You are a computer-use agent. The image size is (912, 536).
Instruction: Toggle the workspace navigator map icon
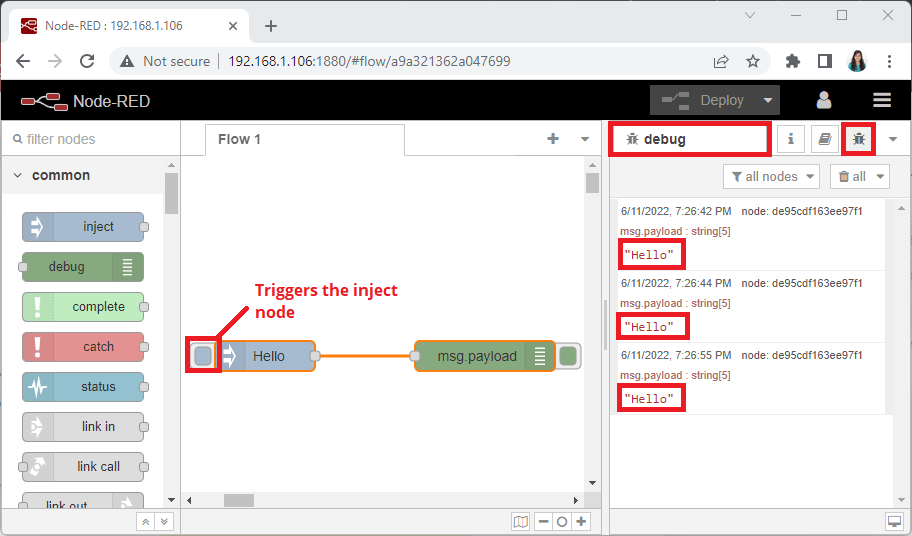pyautogui.click(x=520, y=521)
